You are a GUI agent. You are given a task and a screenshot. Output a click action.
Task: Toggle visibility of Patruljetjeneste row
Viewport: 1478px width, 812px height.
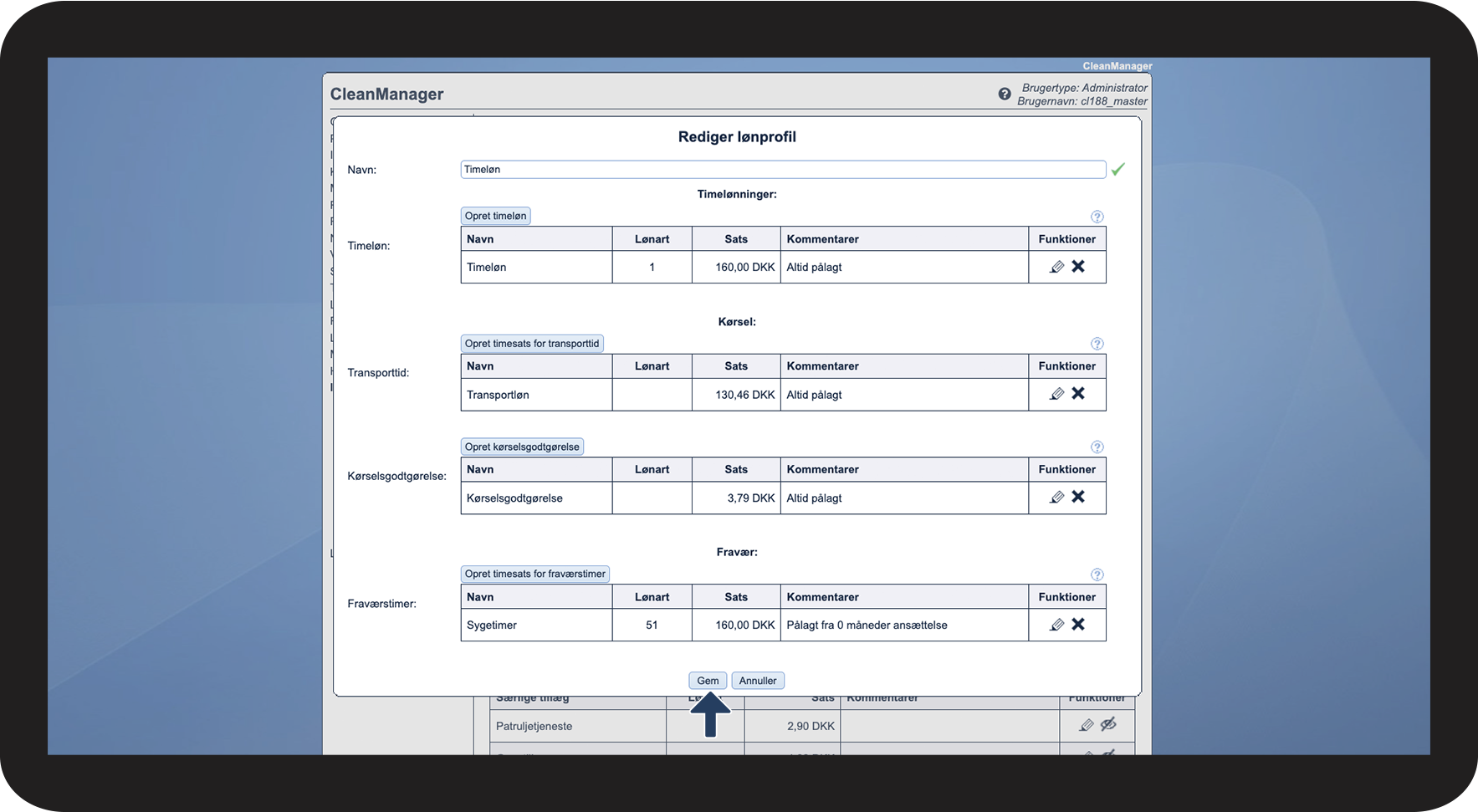pyautogui.click(x=1108, y=724)
